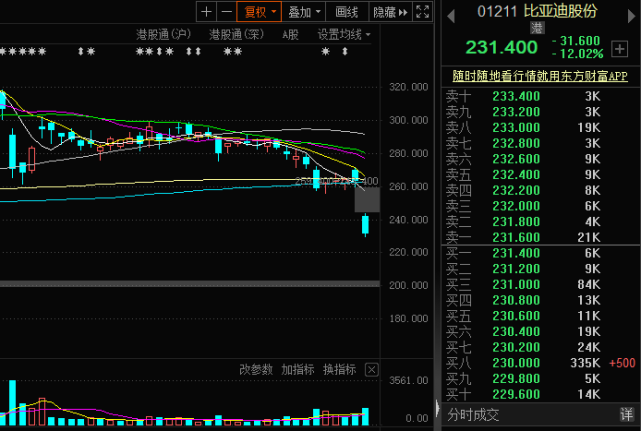Click the minus zoom-out chart button
The width and height of the screenshot is (641, 431).
tap(226, 12)
